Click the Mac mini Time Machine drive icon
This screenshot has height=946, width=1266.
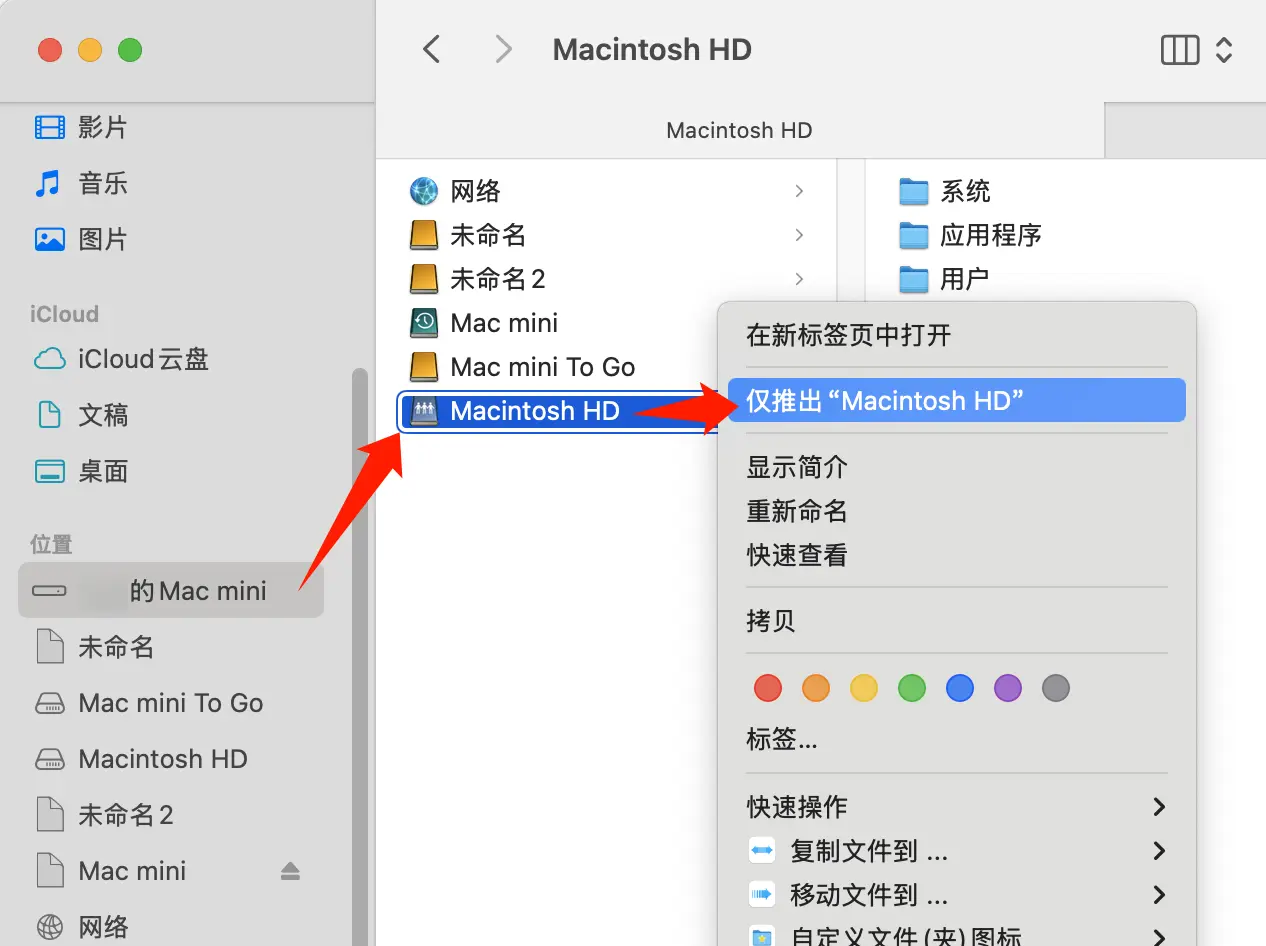(424, 323)
